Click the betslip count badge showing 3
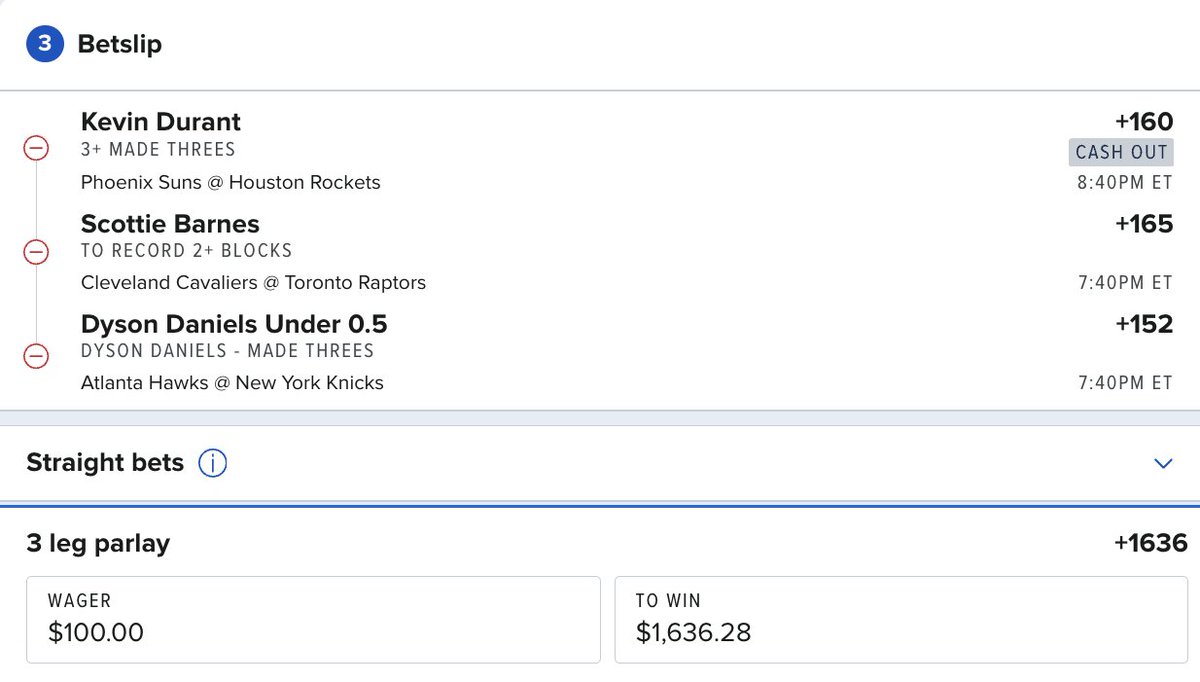The height and width of the screenshot is (682, 1200). pos(45,44)
